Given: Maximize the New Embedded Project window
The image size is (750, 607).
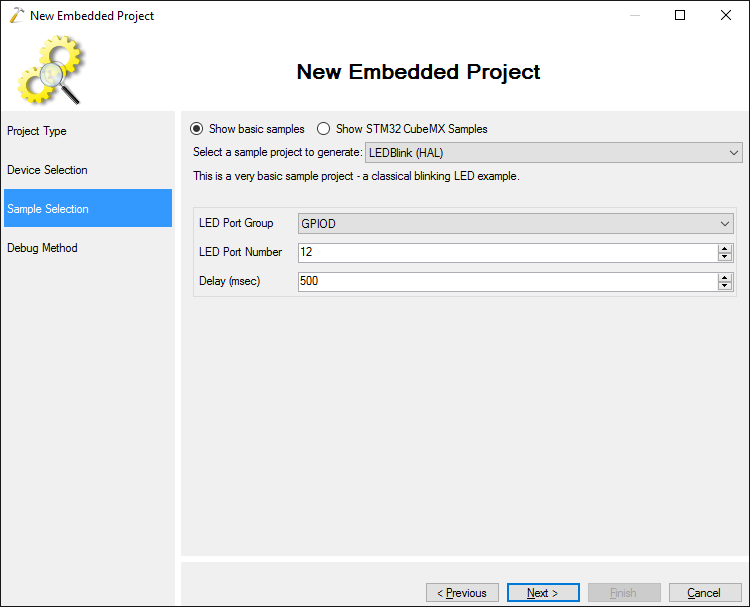Looking at the screenshot, I should click(680, 15).
